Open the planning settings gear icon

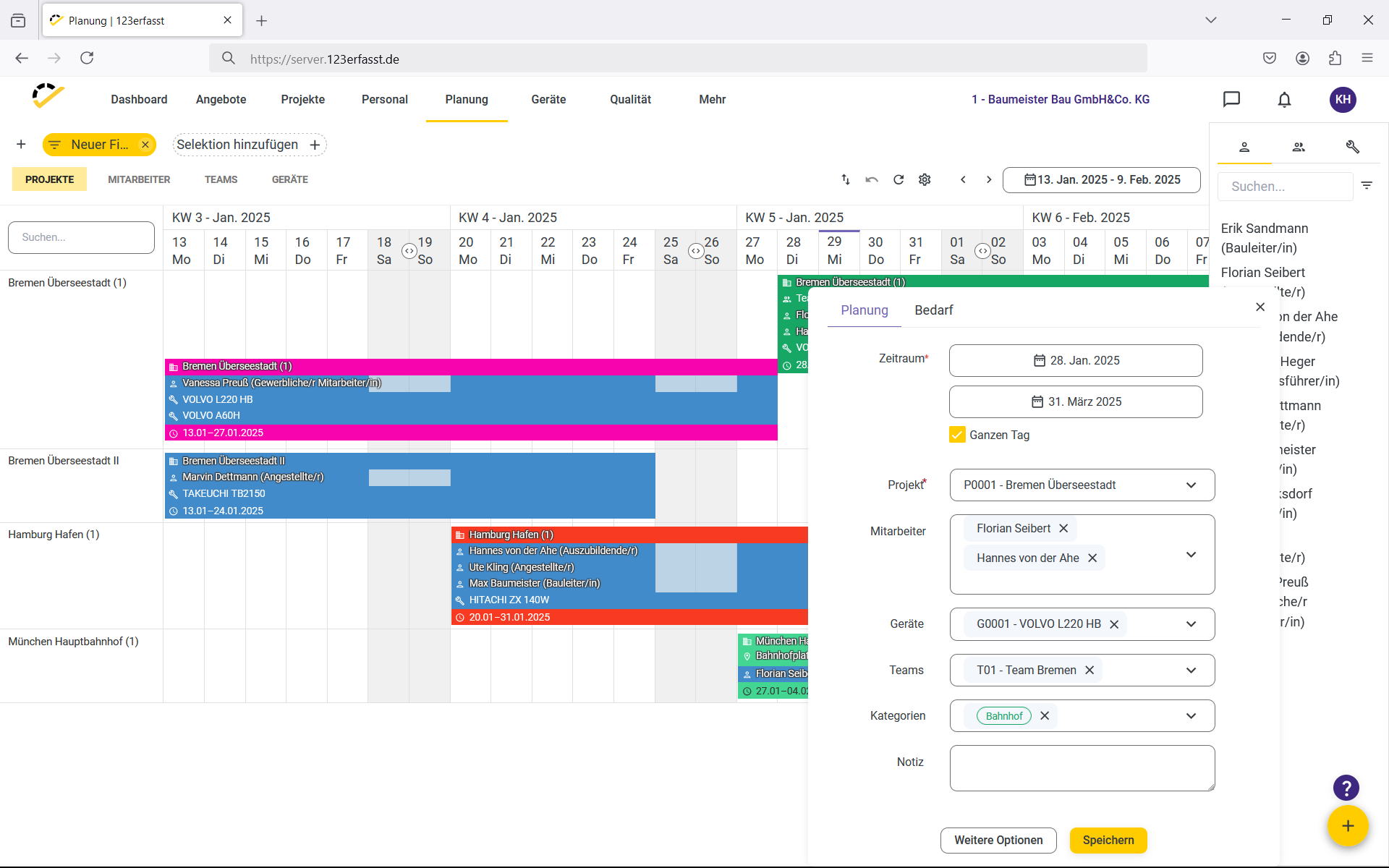925,179
